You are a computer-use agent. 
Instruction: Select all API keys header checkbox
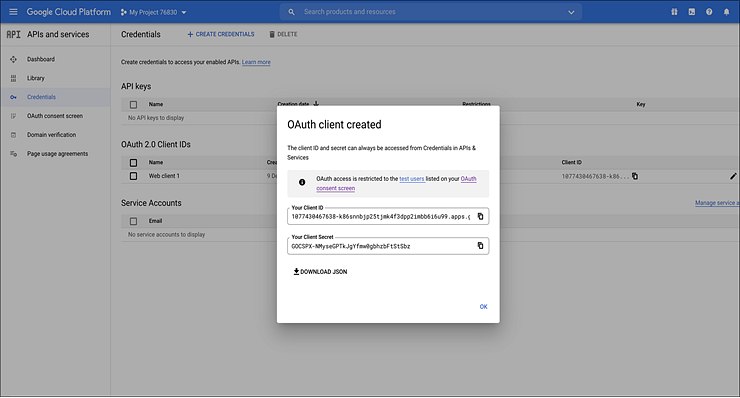tap(134, 105)
